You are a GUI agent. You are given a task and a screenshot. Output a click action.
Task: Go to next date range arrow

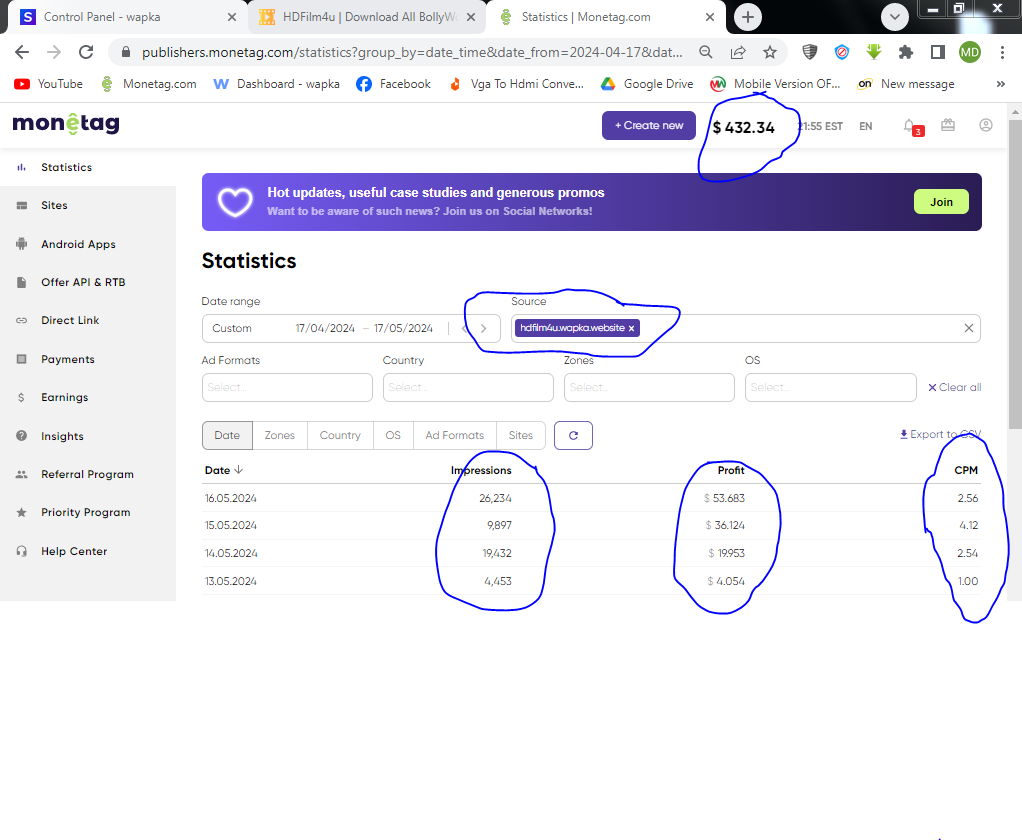pos(483,328)
